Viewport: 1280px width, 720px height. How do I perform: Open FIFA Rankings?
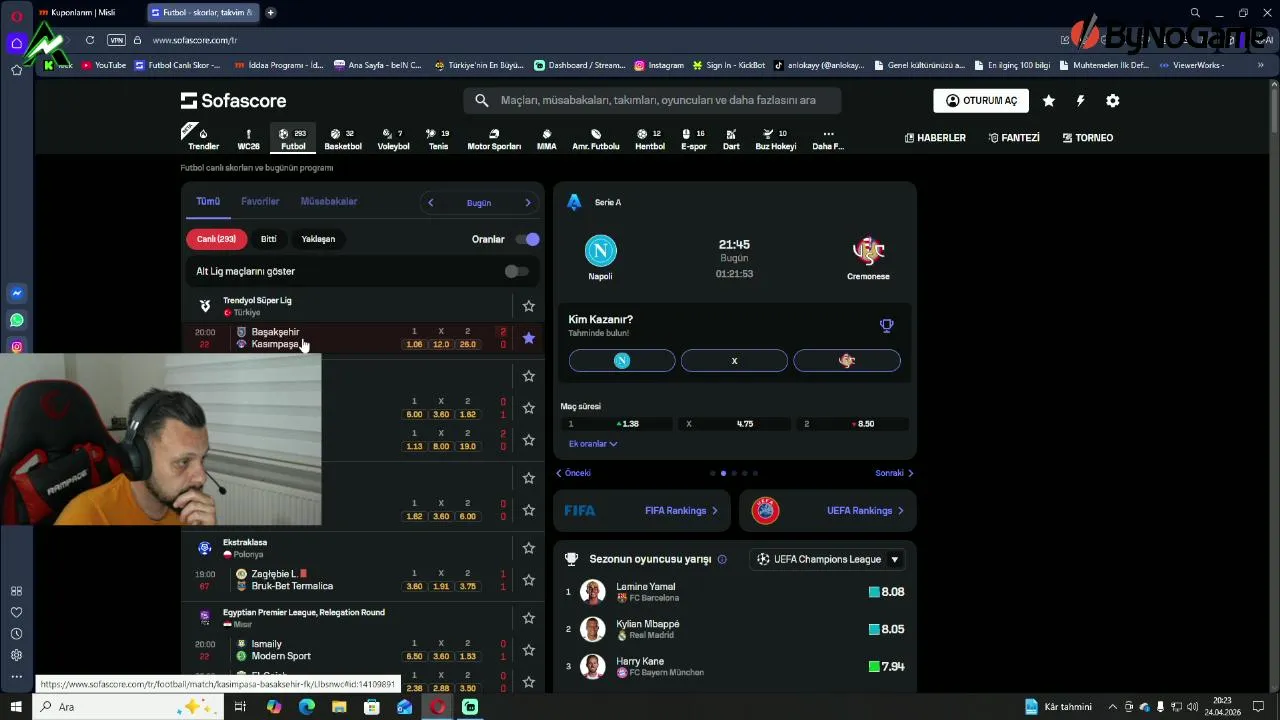tap(643, 511)
